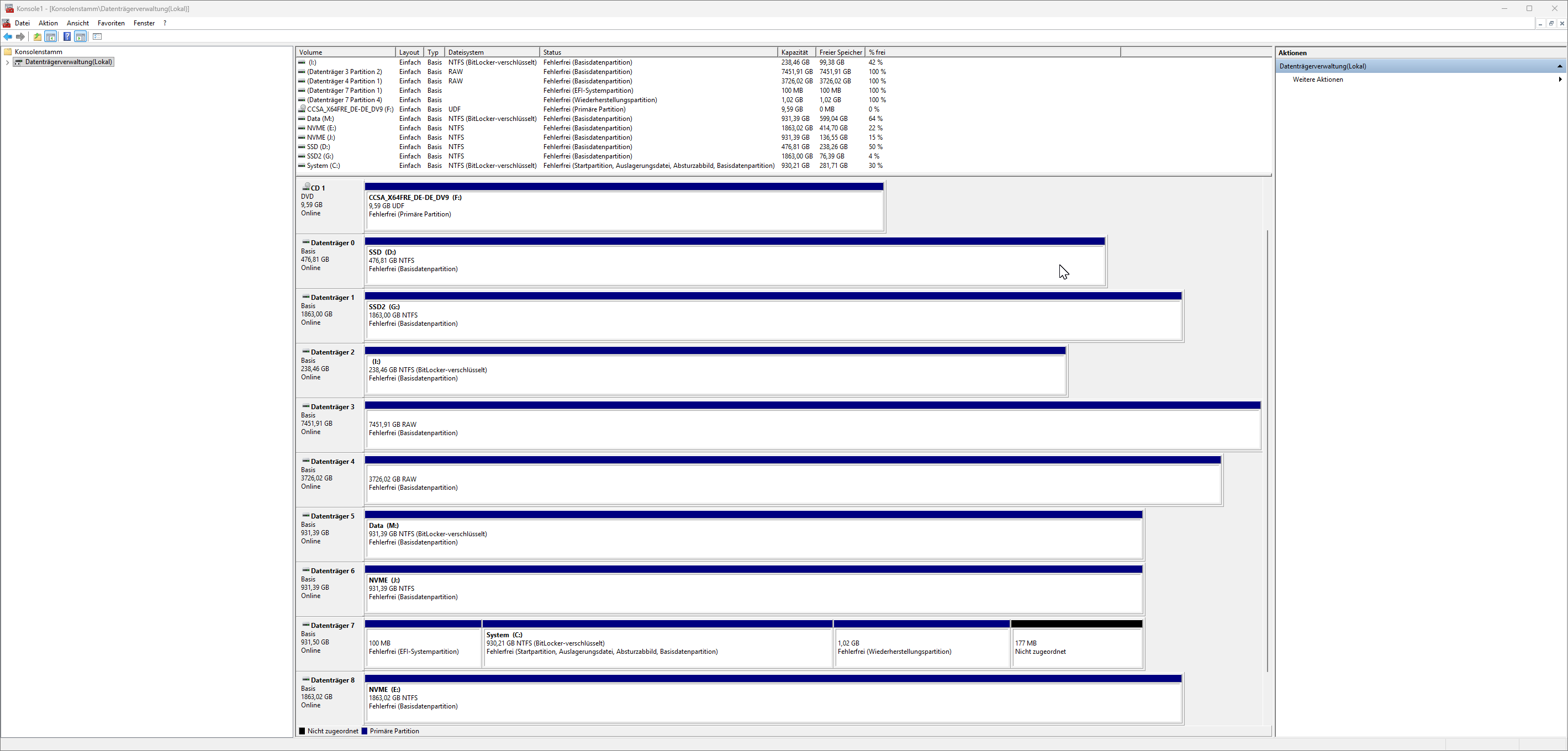The height and width of the screenshot is (751, 1568).
Task: Open the Aktion menu
Action: coord(48,23)
